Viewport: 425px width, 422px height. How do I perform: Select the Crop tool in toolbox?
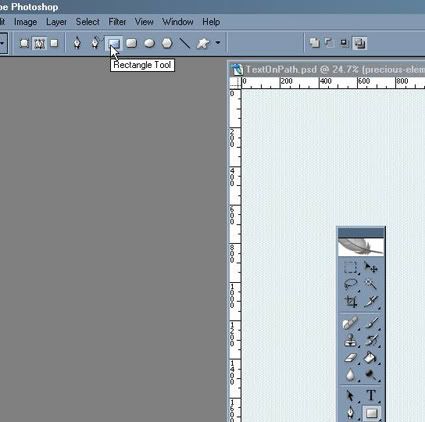(351, 302)
